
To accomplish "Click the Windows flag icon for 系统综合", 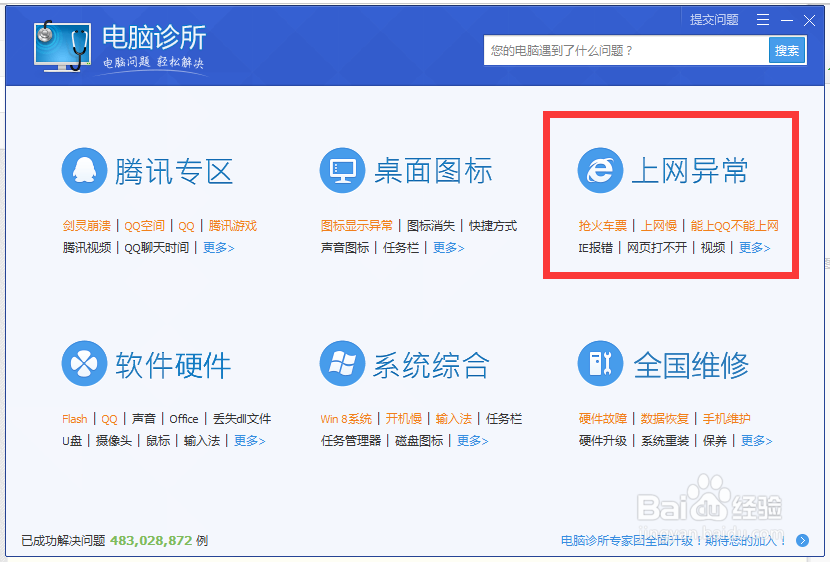I will point(342,364).
